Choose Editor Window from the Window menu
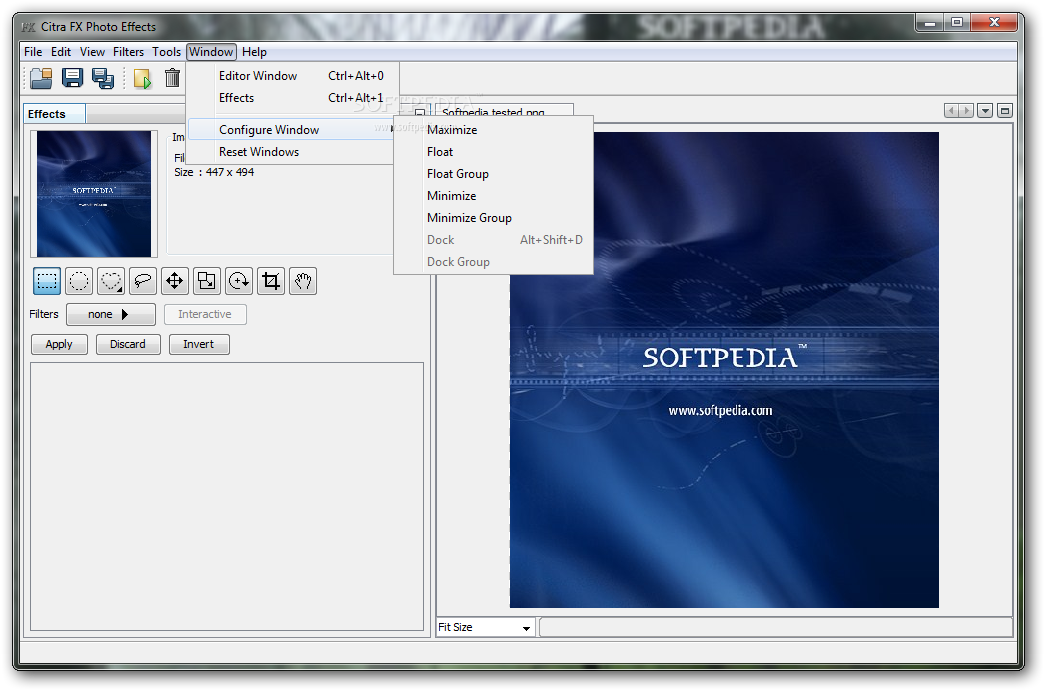 (x=293, y=76)
